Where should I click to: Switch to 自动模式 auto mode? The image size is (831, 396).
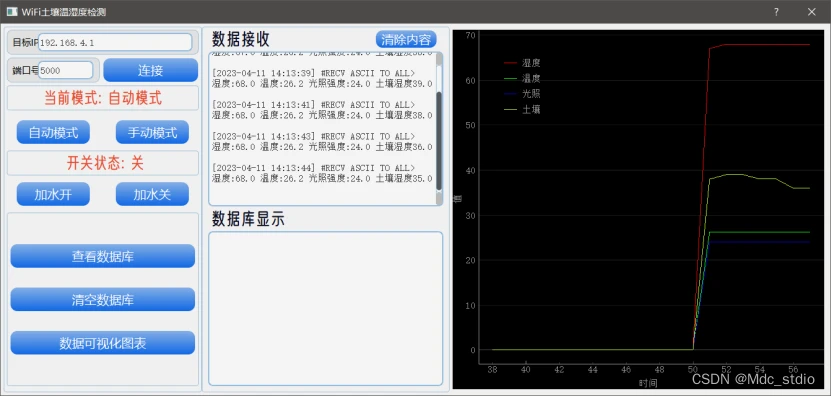(x=53, y=133)
